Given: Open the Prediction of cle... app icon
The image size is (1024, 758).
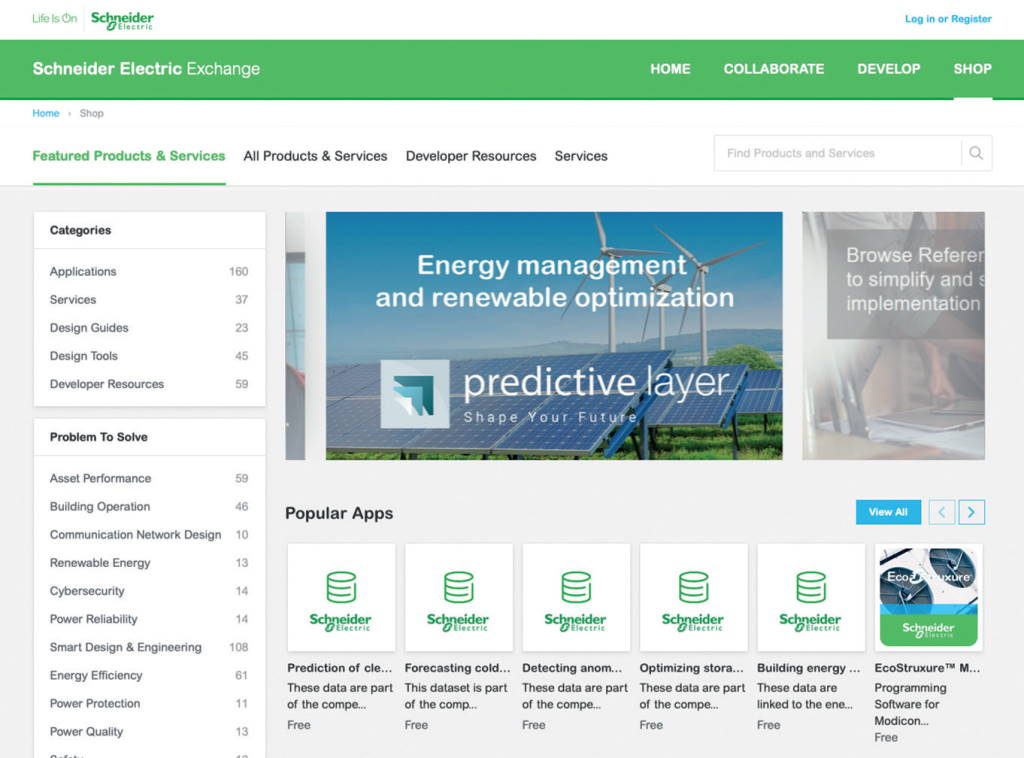Looking at the screenshot, I should pos(341,598).
